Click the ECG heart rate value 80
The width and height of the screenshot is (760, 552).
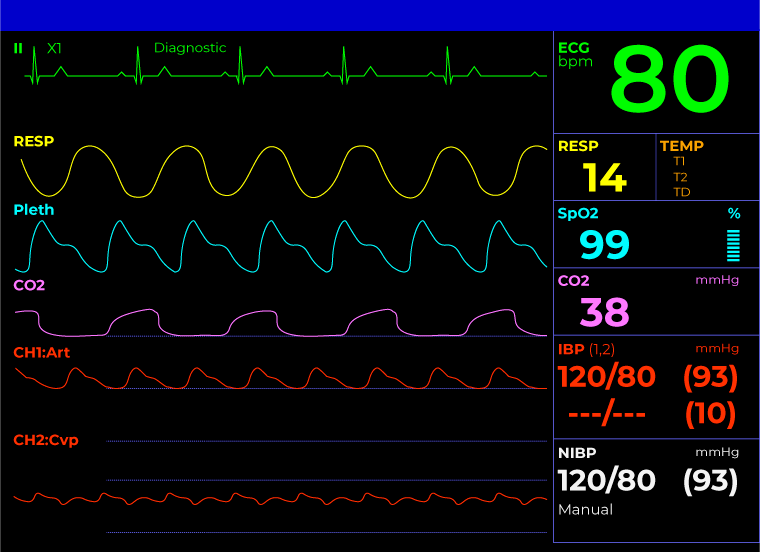pyautogui.click(x=669, y=81)
